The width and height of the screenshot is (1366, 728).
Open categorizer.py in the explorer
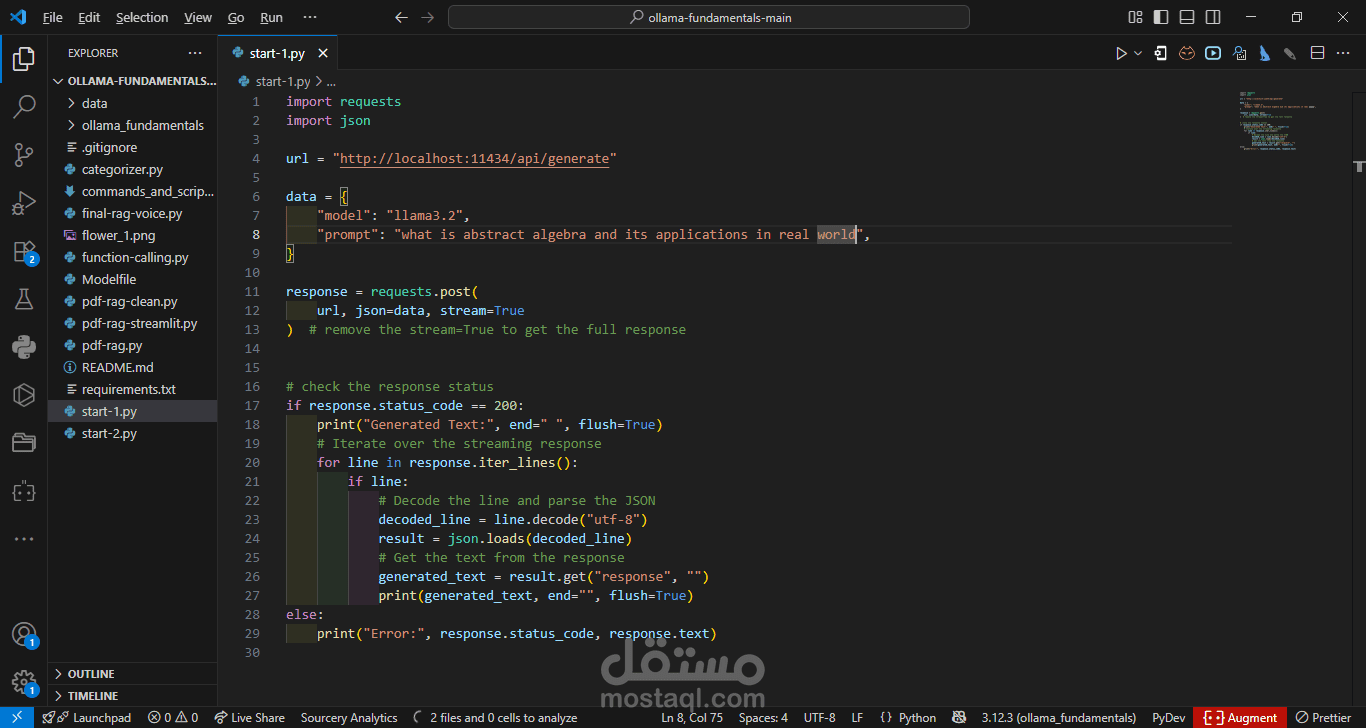coord(134,169)
